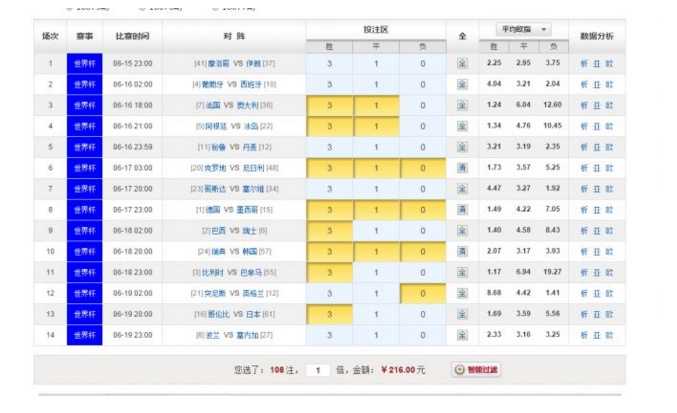
Task: Select loss (0) for match 14 波兰
Action: coord(423,335)
